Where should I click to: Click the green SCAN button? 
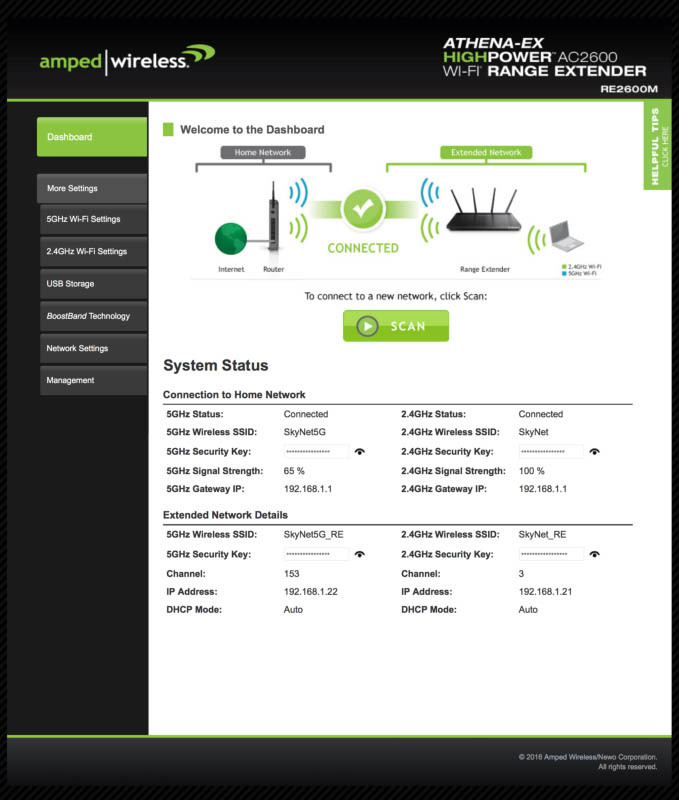coord(396,326)
